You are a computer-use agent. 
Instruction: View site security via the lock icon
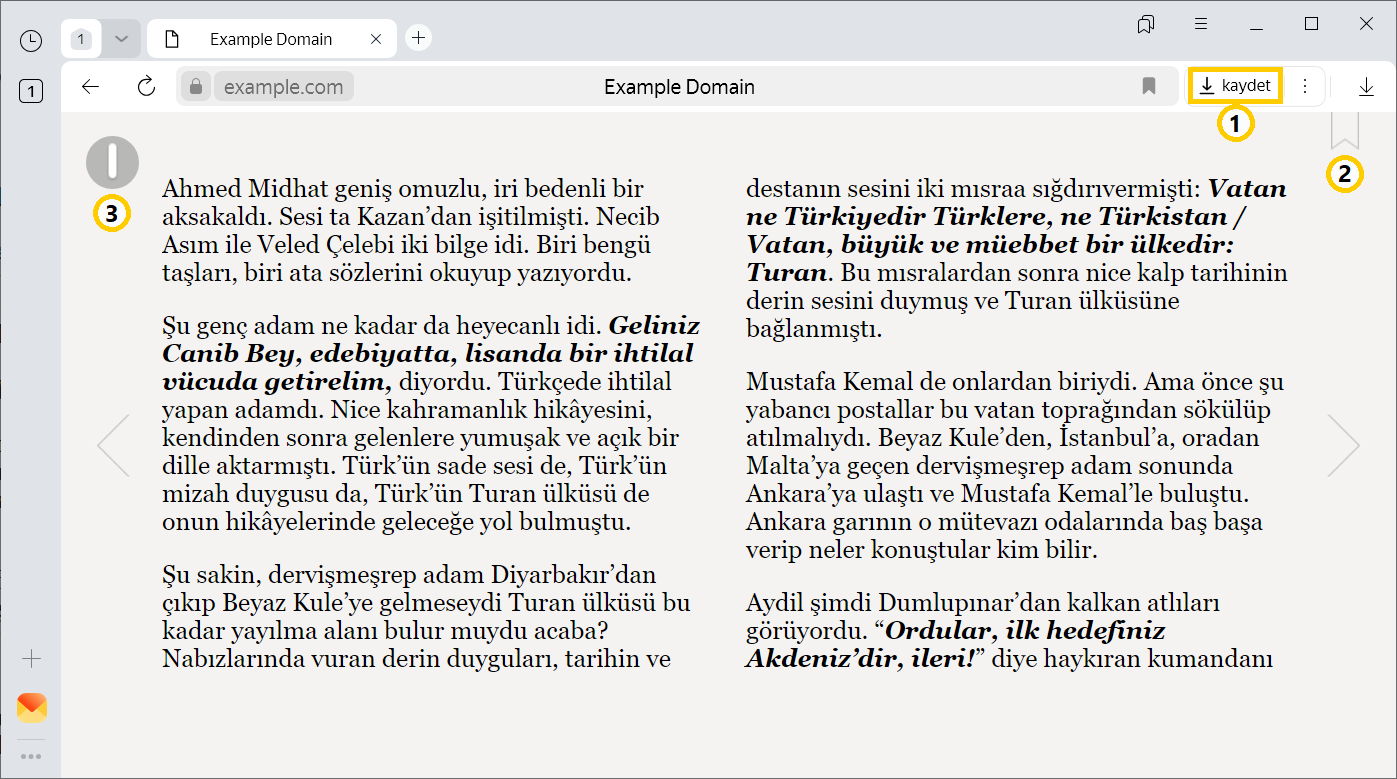tap(194, 86)
